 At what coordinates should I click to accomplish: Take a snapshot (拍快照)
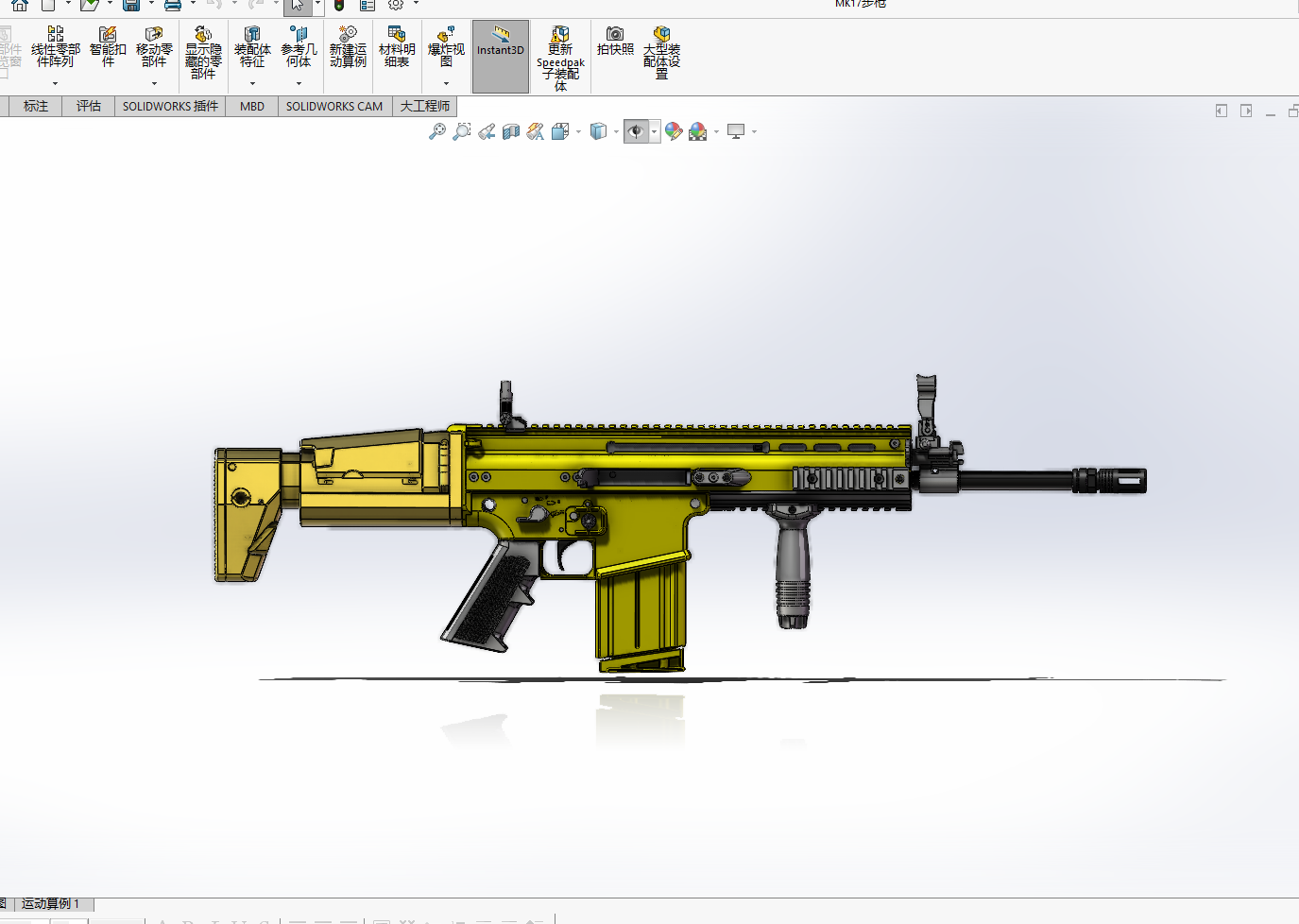(x=615, y=42)
